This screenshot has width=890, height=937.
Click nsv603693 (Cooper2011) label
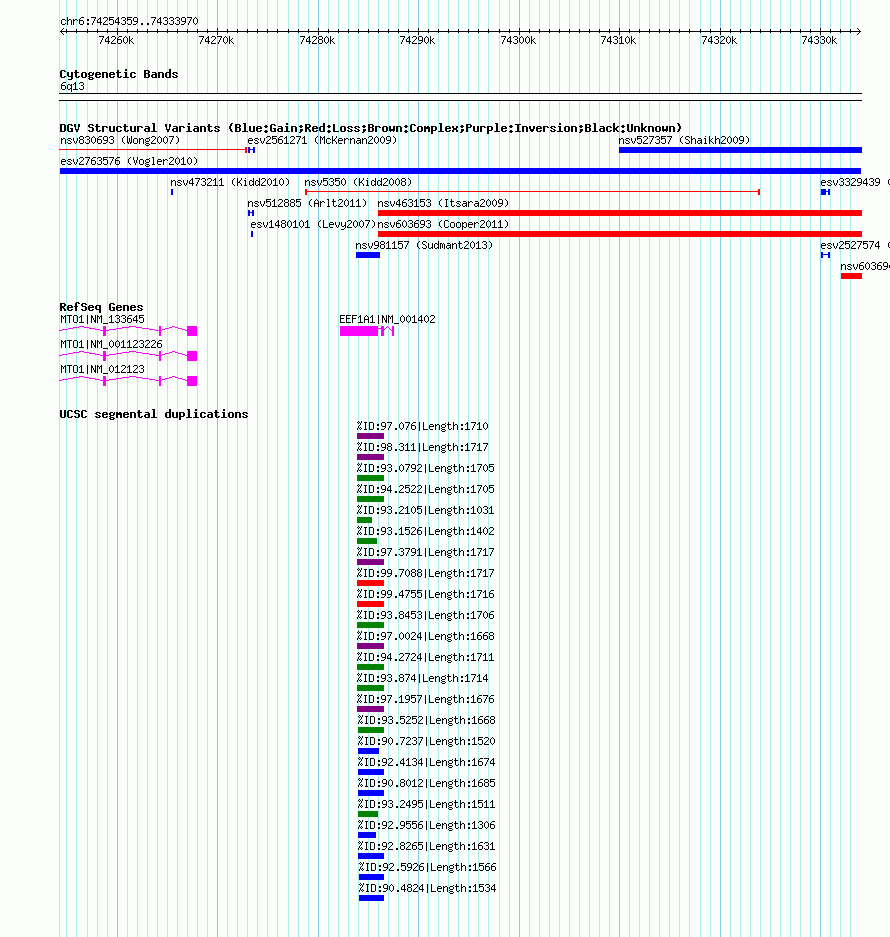443,224
